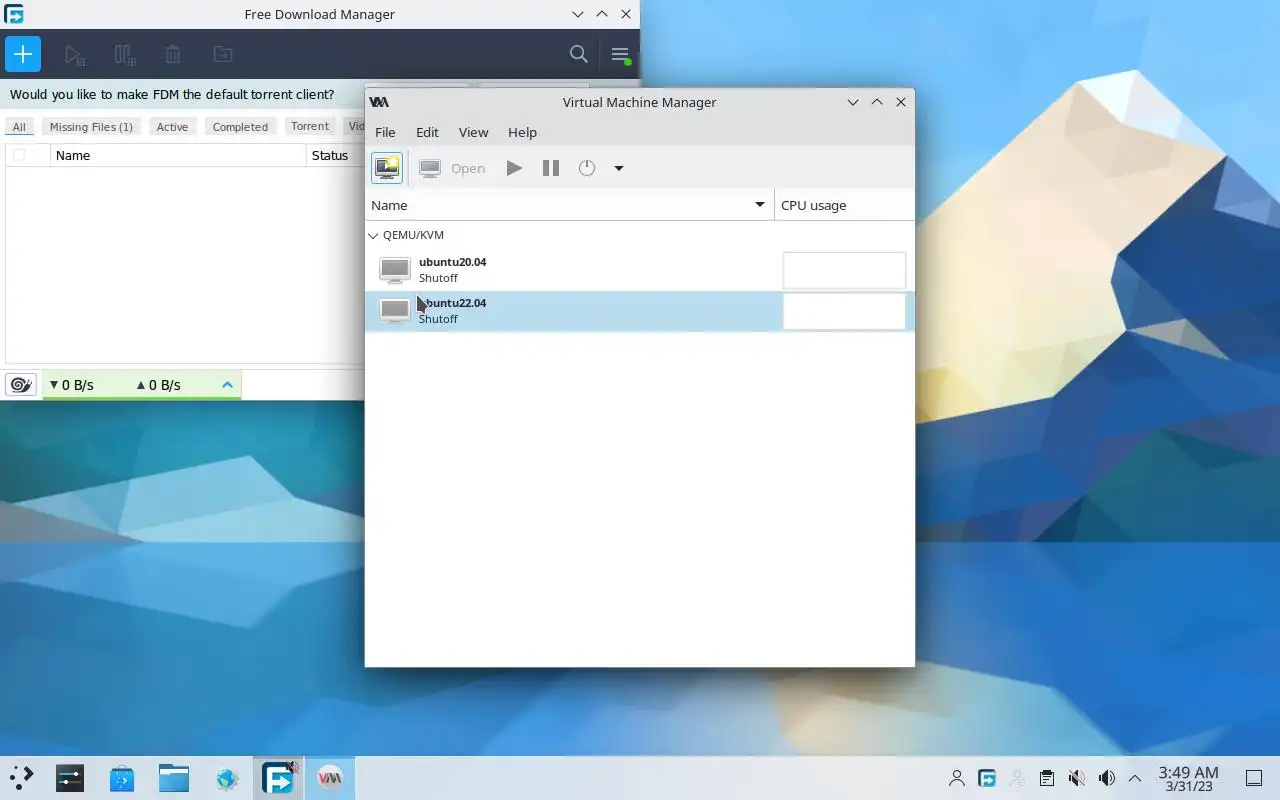Click the upload speed 0 B/s indicator
This screenshot has height=800, width=1280.
pos(159,385)
